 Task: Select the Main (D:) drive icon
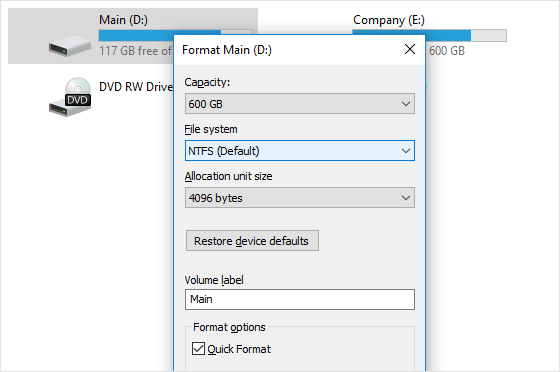tap(70, 46)
